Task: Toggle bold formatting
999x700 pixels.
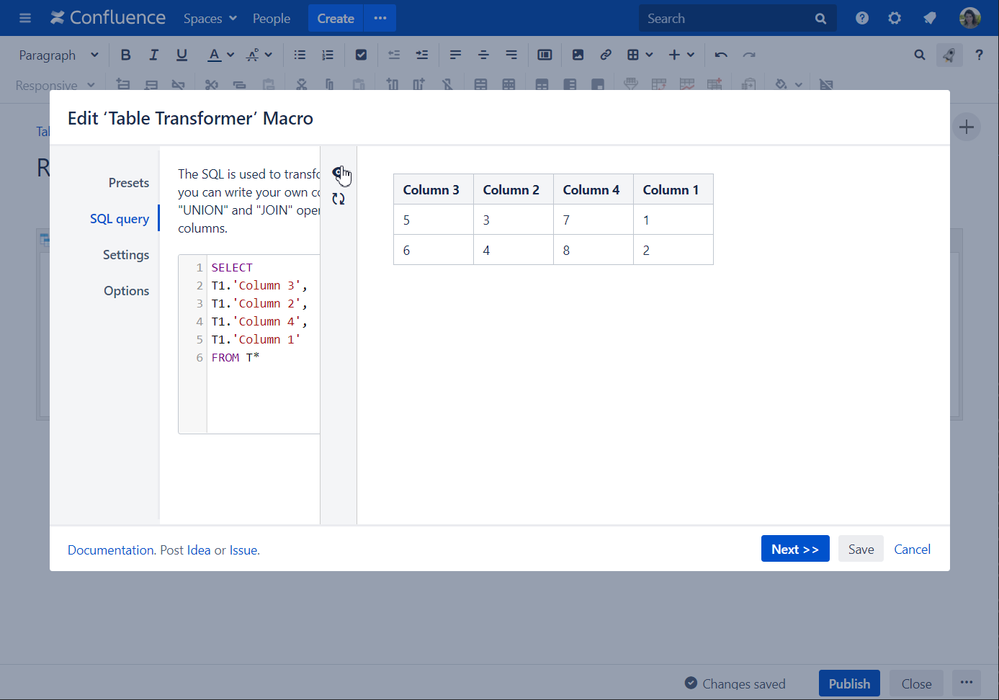Action: click(x=125, y=55)
